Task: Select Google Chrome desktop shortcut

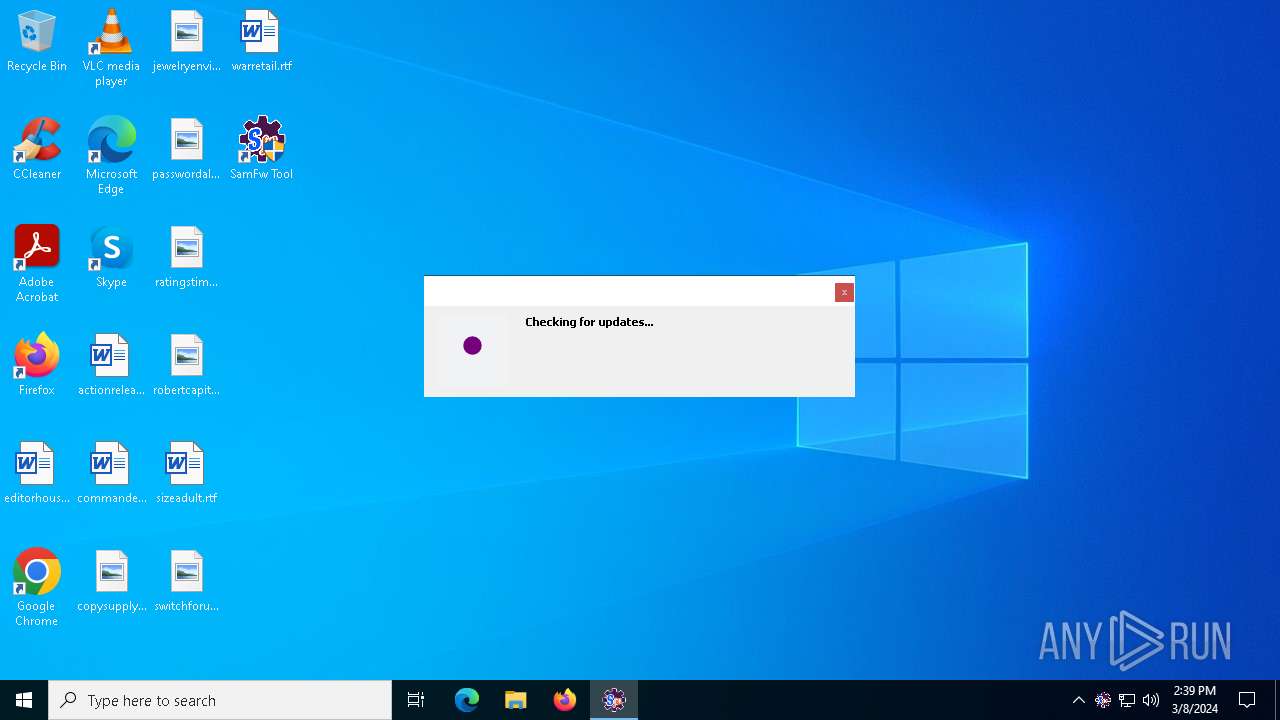Action: pyautogui.click(x=37, y=587)
